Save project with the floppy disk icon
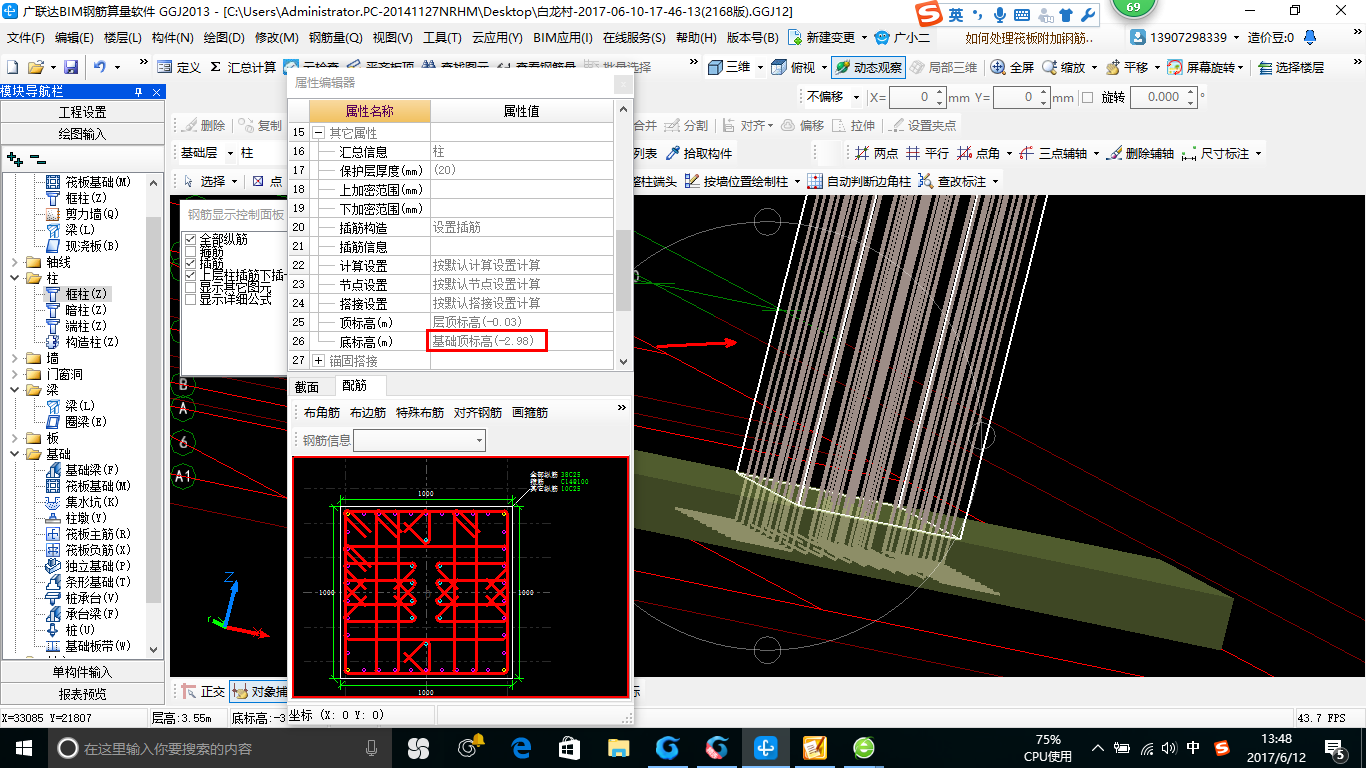Image resolution: width=1366 pixels, height=768 pixels. pyautogui.click(x=71, y=67)
